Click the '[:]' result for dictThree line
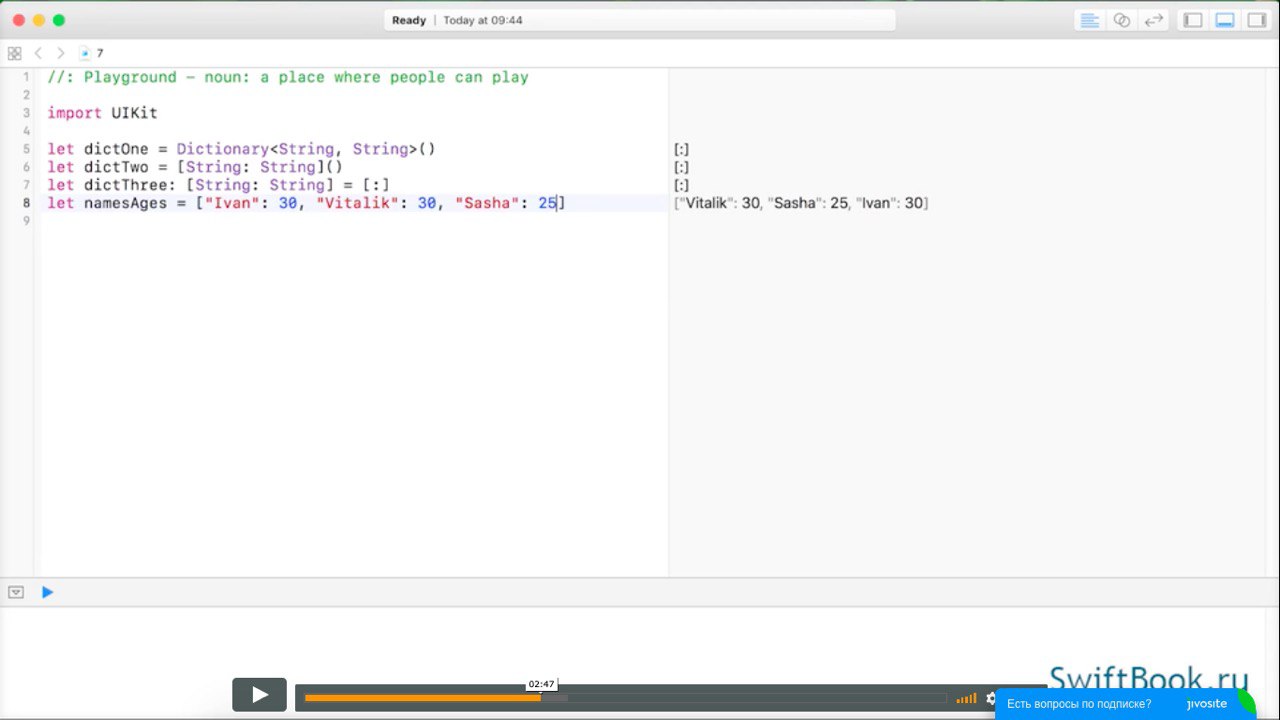Screen dimensions: 1280x720 pyautogui.click(x=681, y=185)
